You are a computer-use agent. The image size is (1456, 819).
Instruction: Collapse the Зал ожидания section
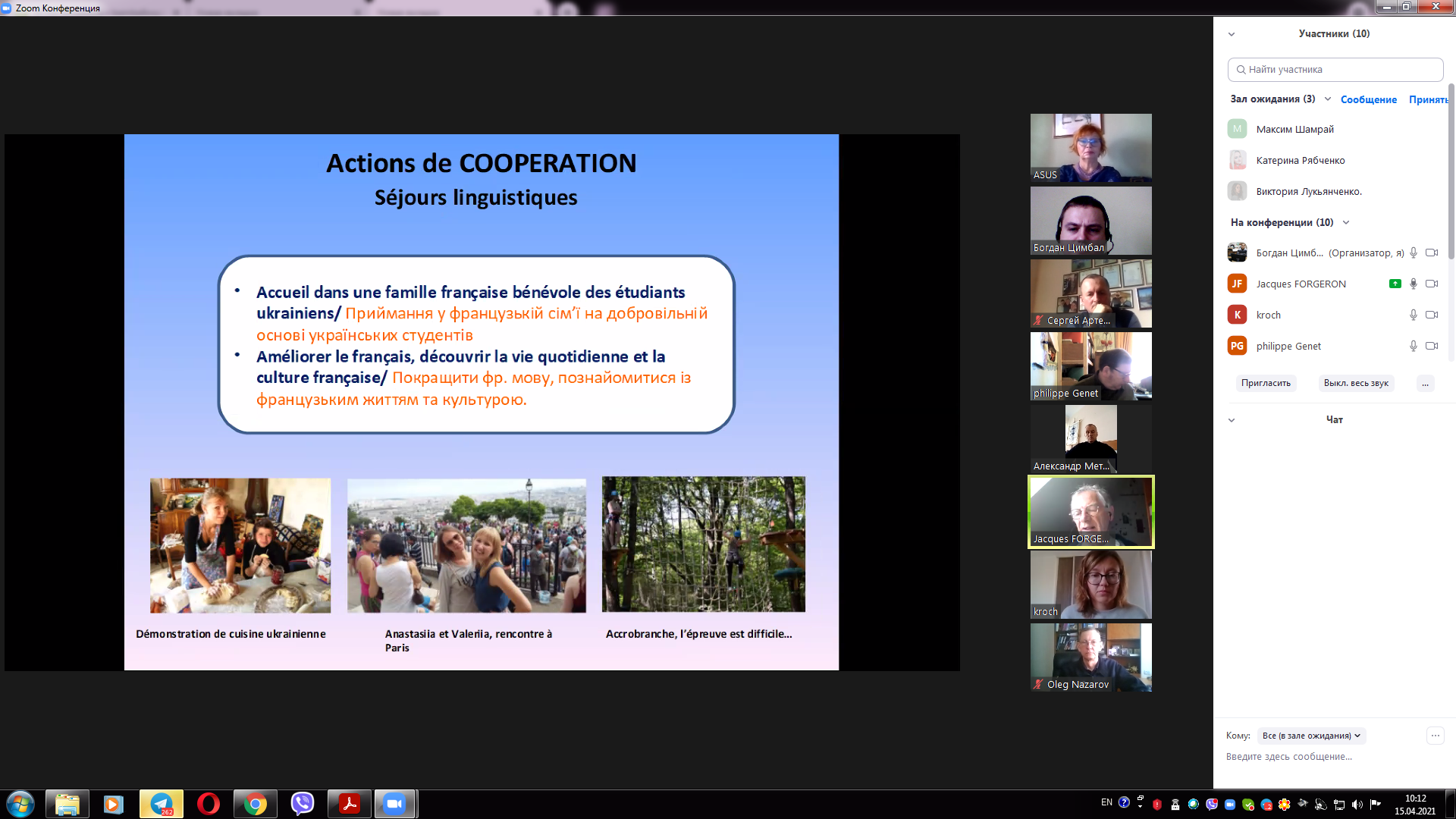pos(1328,99)
